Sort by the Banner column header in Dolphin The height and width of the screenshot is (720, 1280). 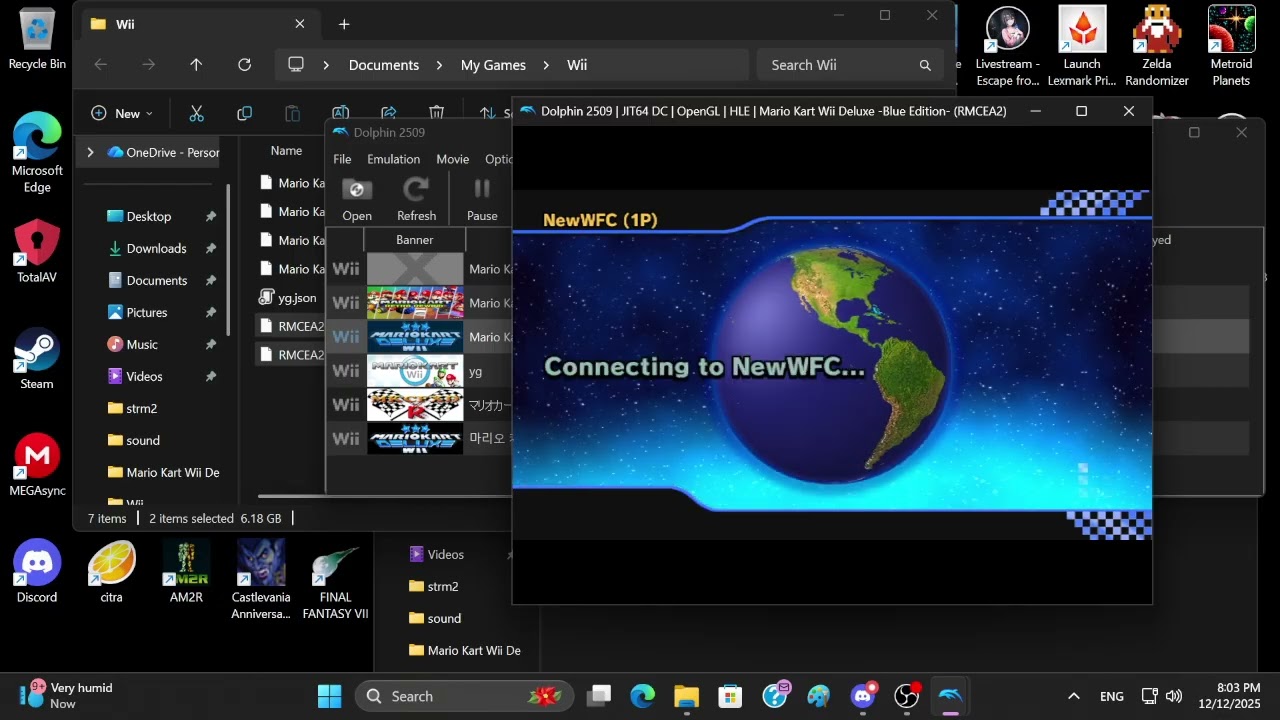click(414, 240)
